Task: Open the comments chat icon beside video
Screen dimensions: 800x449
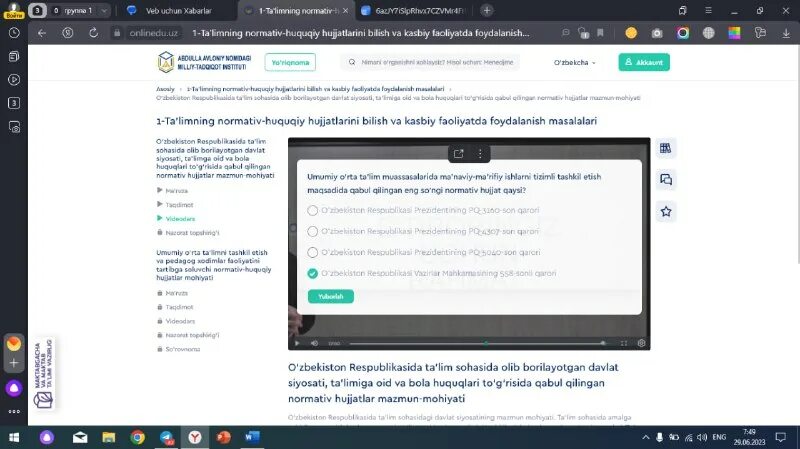Action: 665,180
